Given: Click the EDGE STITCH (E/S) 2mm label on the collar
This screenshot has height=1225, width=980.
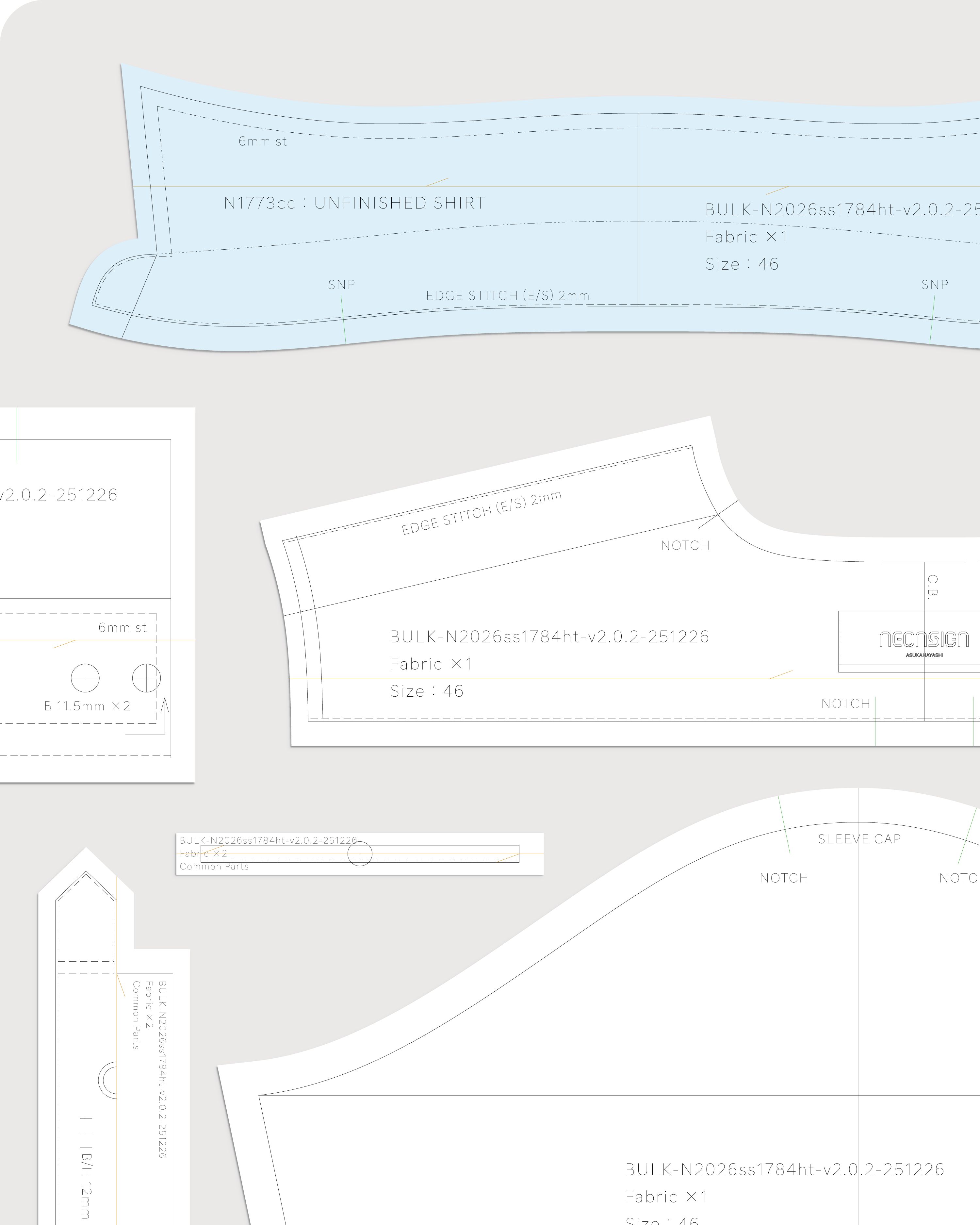Looking at the screenshot, I should pos(507,295).
